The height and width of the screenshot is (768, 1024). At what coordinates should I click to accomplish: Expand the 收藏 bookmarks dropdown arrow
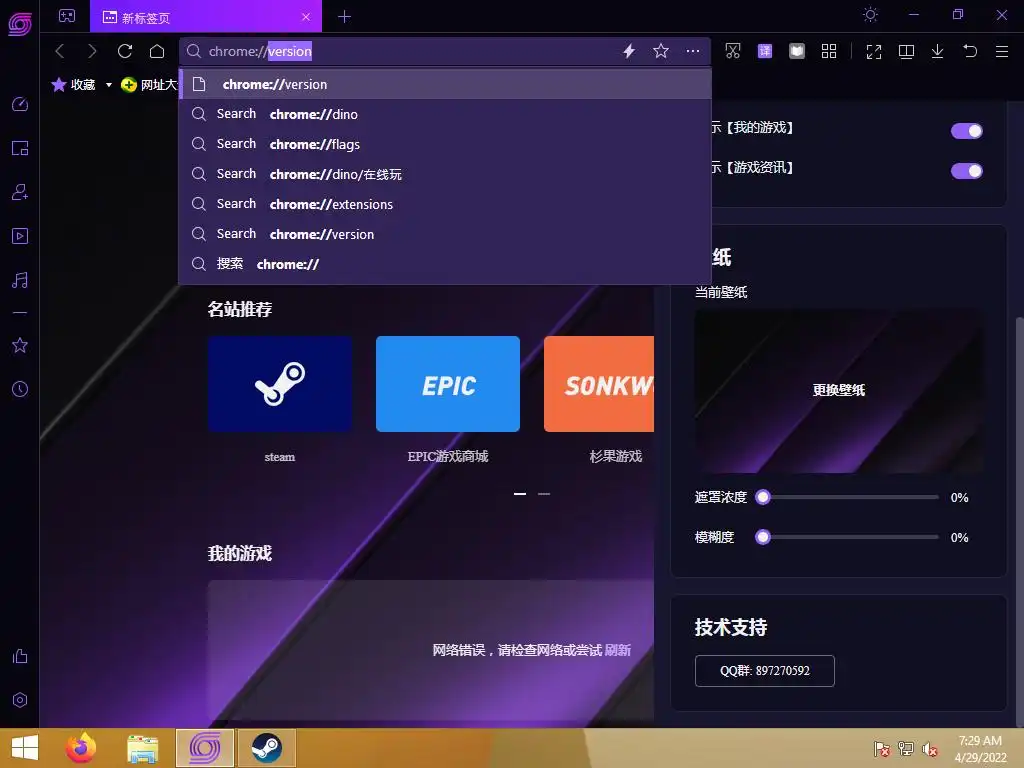[108, 85]
